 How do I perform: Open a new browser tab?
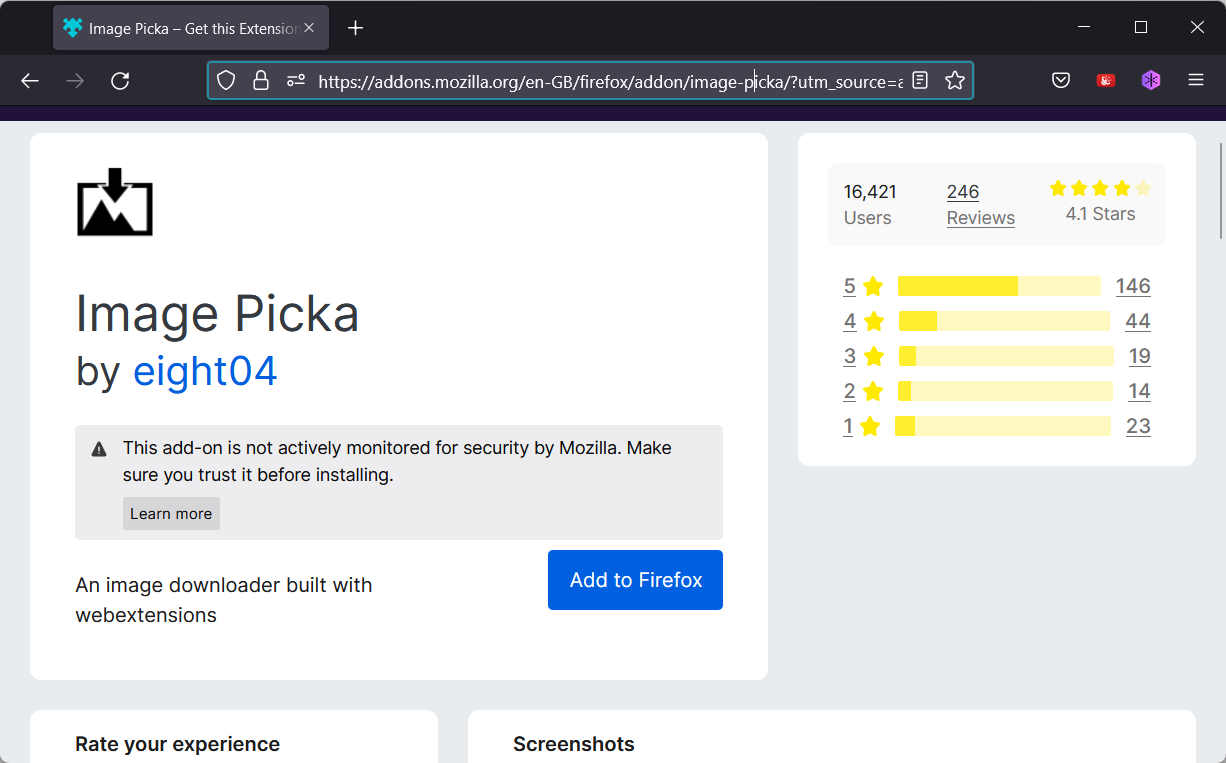pyautogui.click(x=355, y=27)
